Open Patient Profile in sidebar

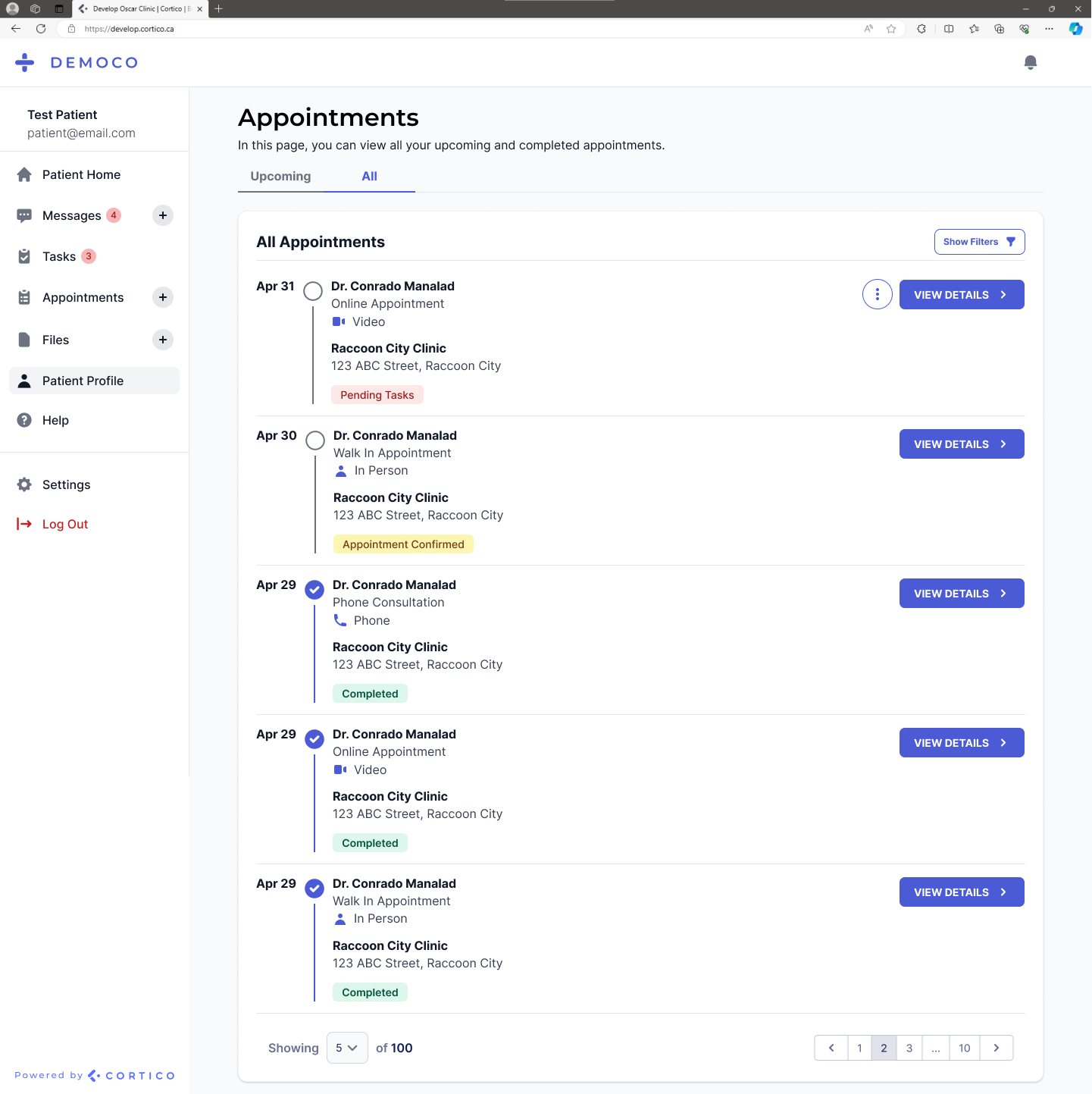pyautogui.click(x=94, y=381)
